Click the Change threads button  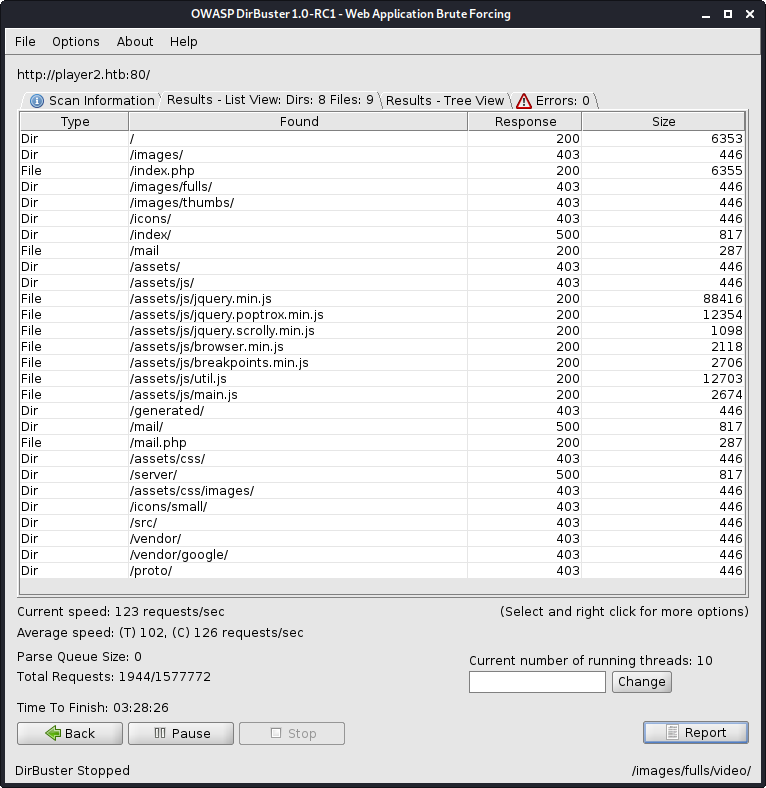click(641, 682)
